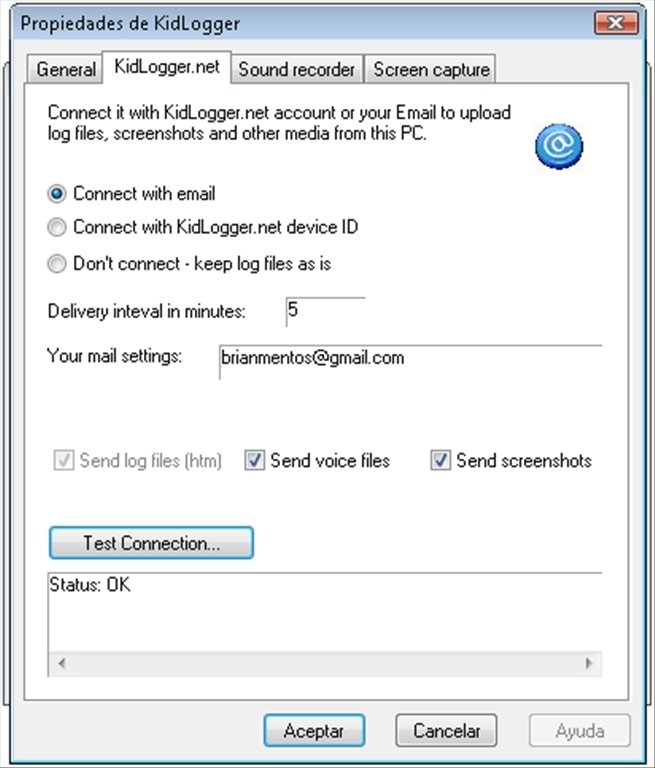
Task: Click the 'Your mail settings:' label
Action: pyautogui.click(x=114, y=356)
